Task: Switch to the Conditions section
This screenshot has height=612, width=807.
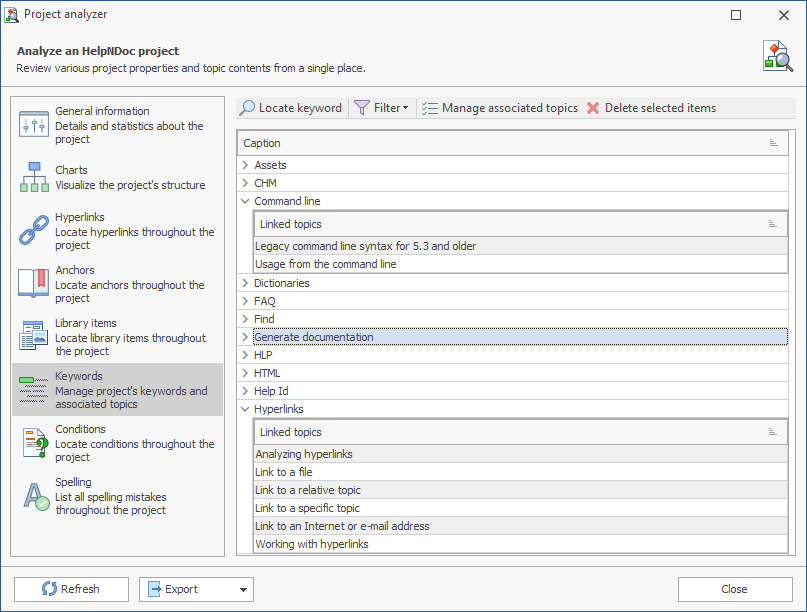Action: [117, 443]
